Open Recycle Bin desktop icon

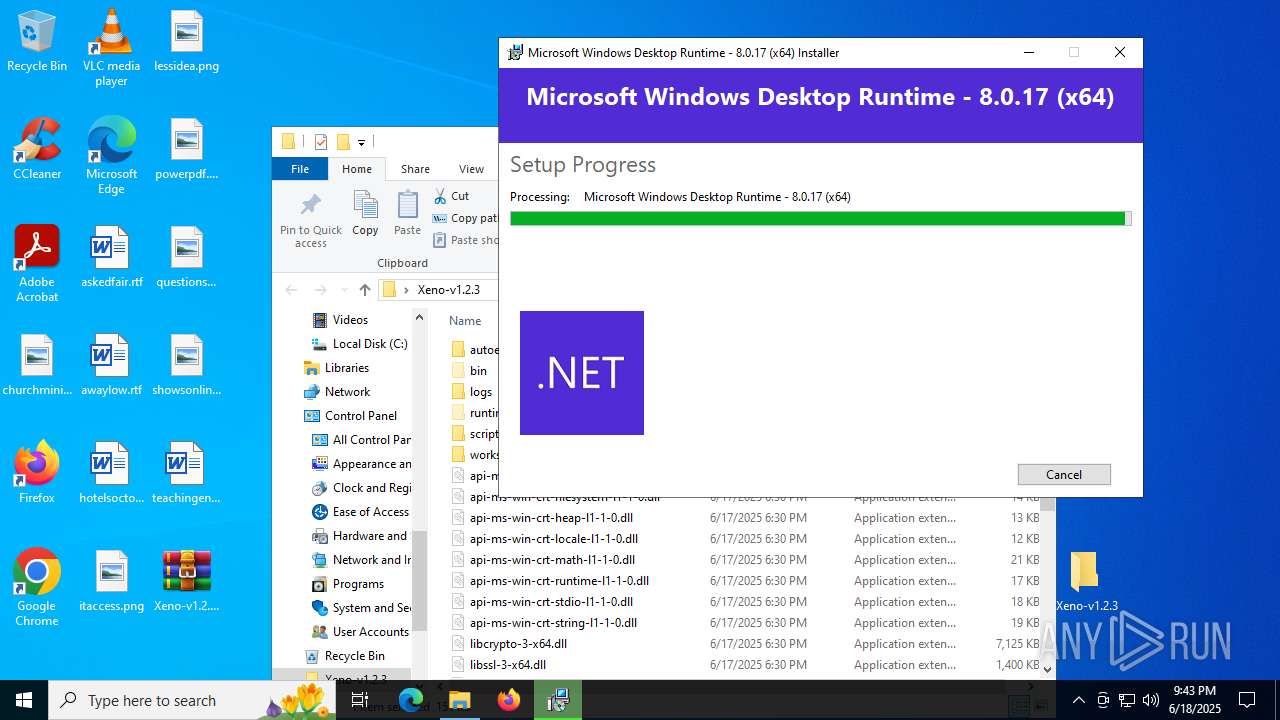coord(37,42)
